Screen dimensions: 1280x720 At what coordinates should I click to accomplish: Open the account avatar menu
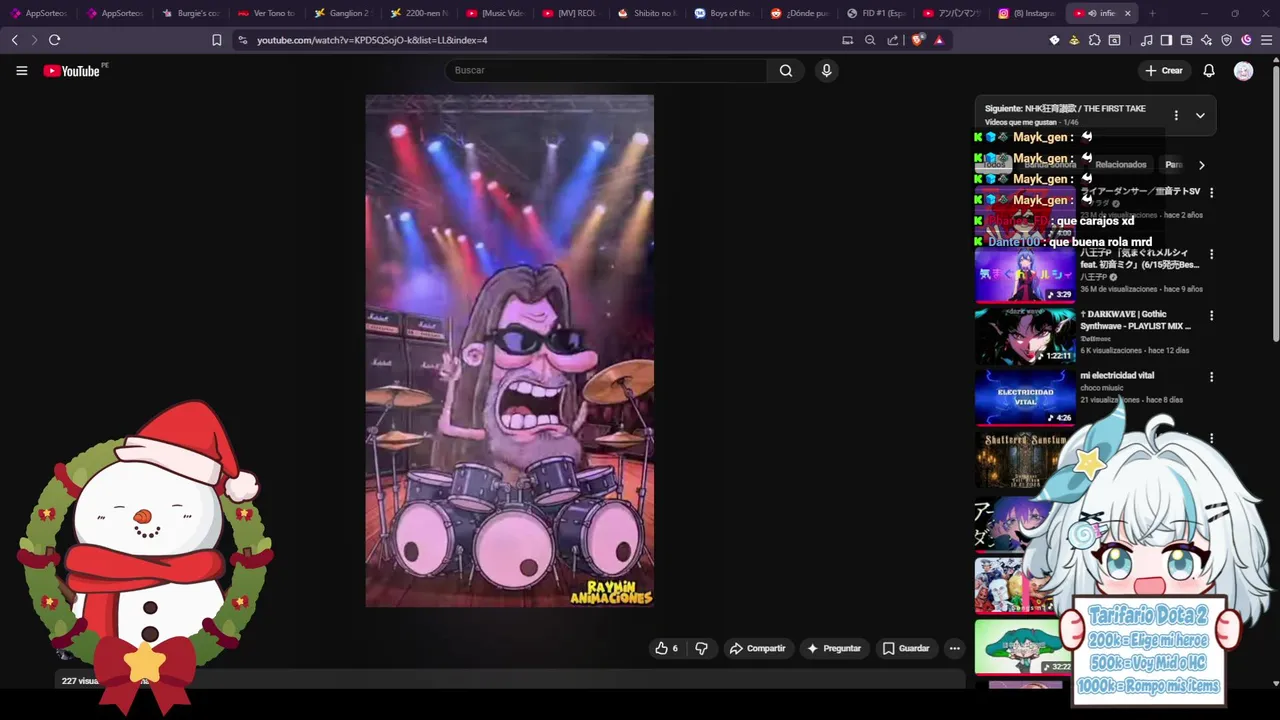click(1243, 71)
